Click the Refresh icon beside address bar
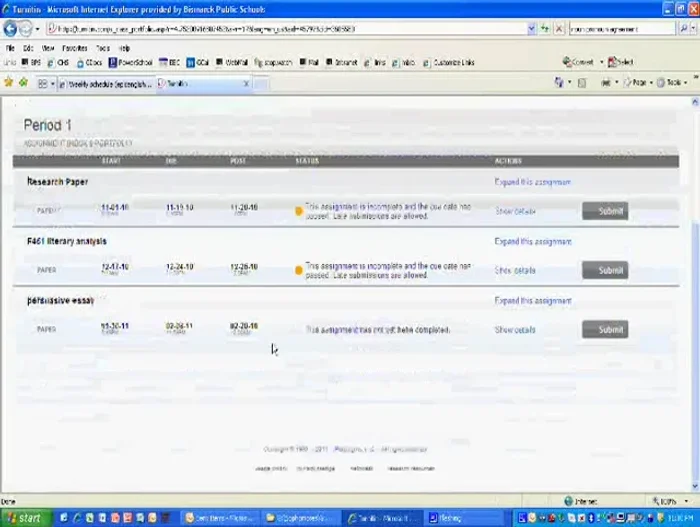Viewport: 700px width, 527px height. click(545, 29)
